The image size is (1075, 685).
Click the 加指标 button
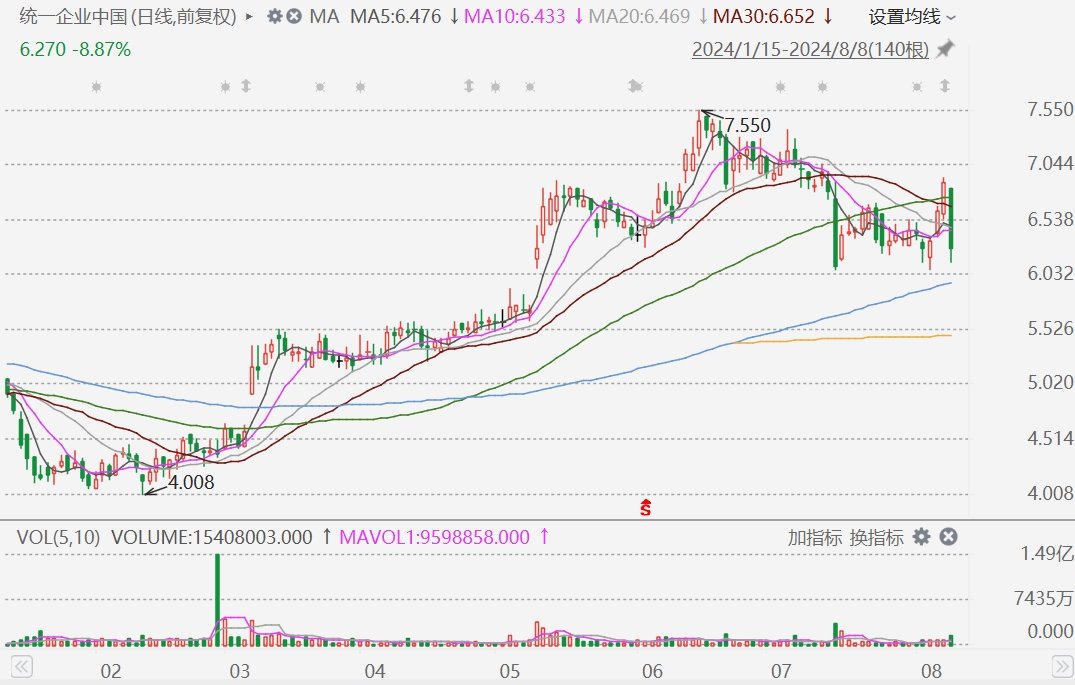click(814, 537)
